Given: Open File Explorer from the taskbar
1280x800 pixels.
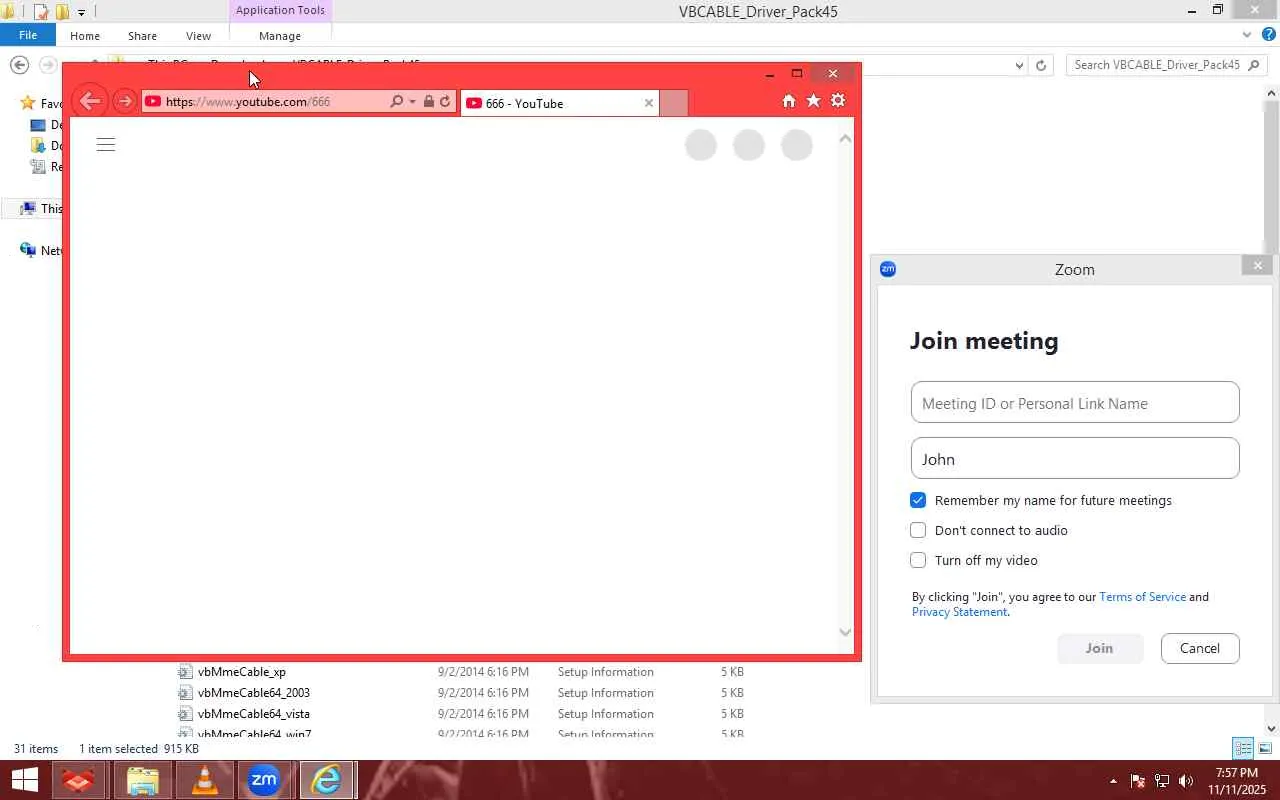Looking at the screenshot, I should (143, 780).
